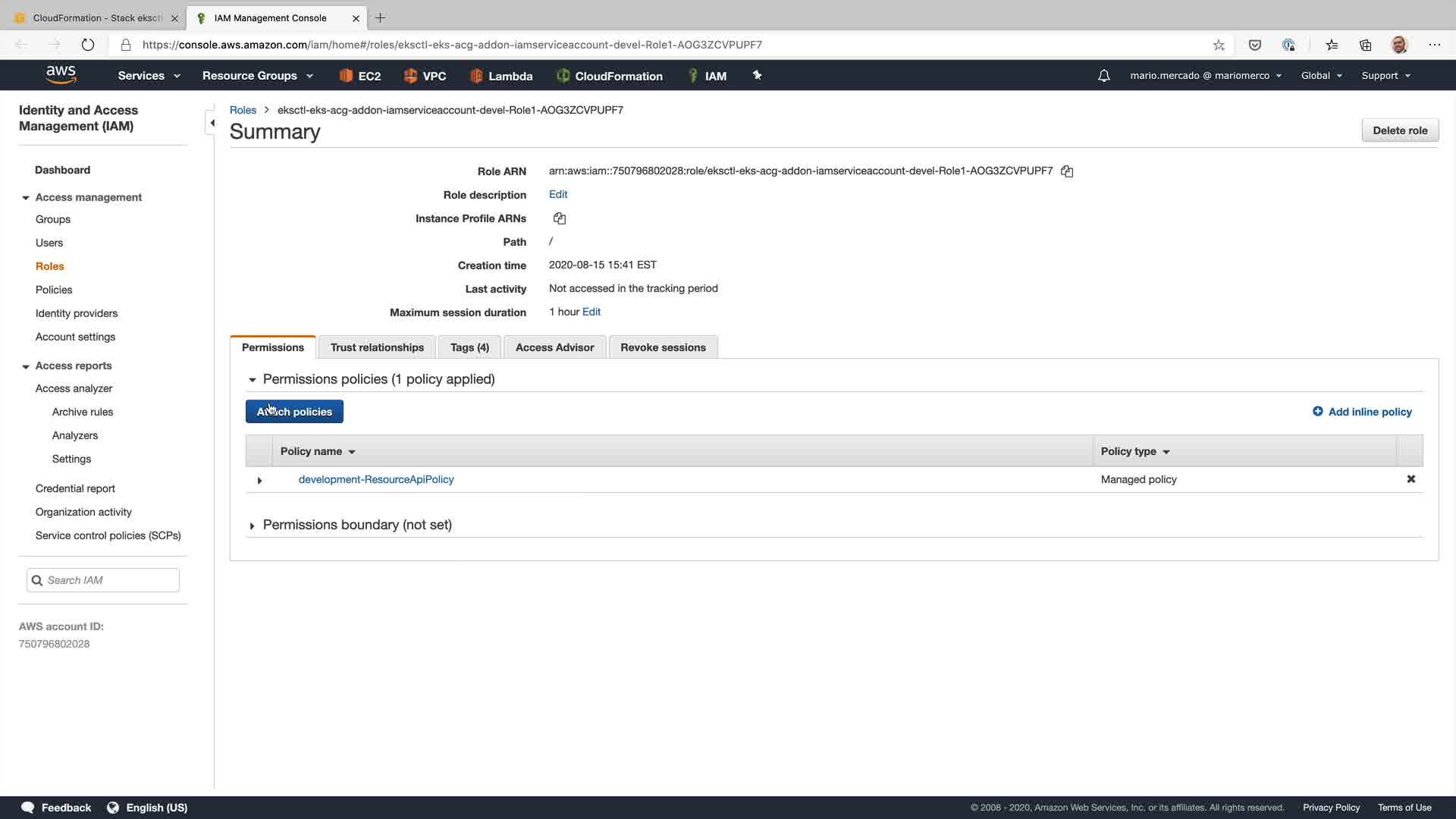Go to AWS console home logo
The image size is (1456, 819).
pyautogui.click(x=61, y=74)
